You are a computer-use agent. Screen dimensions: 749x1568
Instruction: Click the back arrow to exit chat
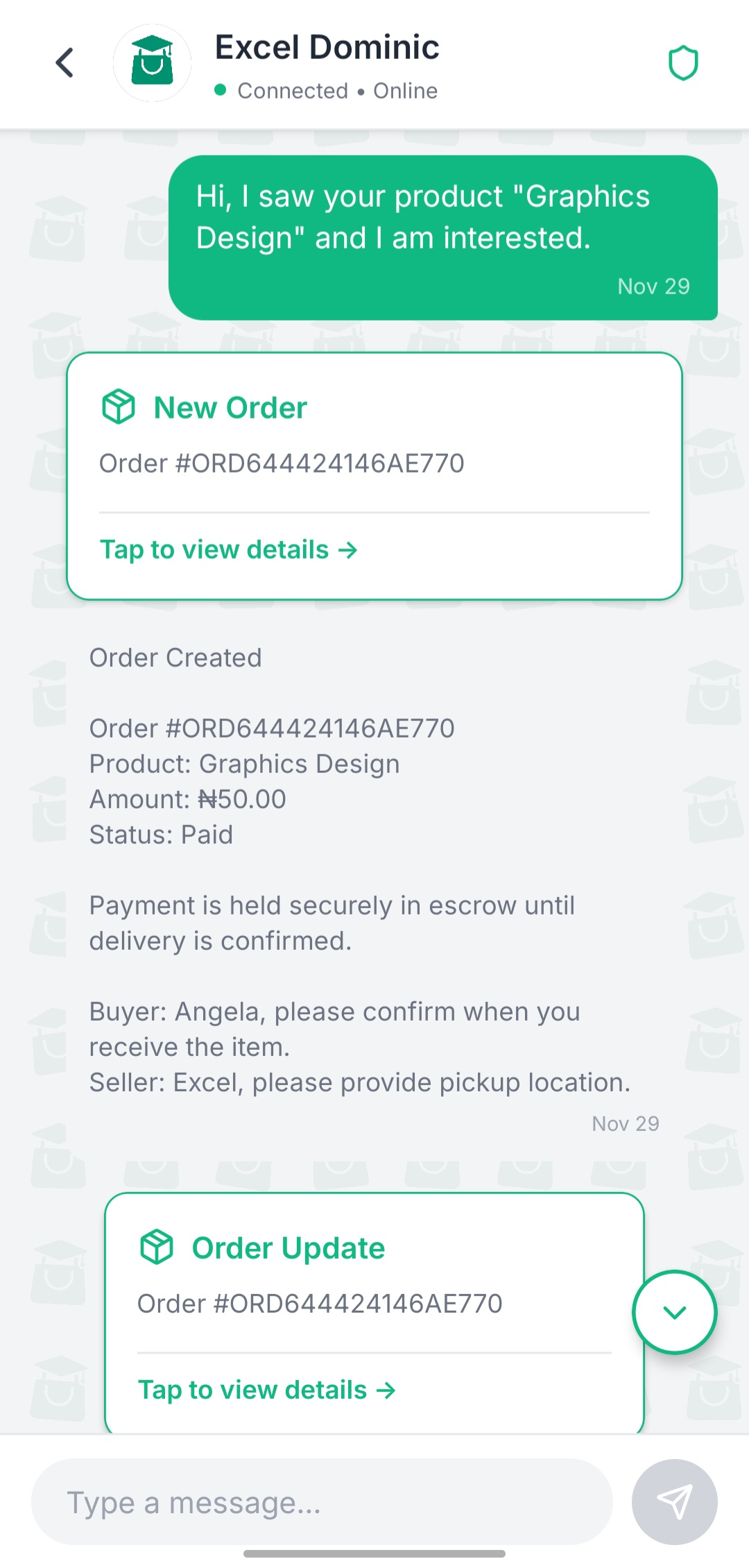pyautogui.click(x=64, y=62)
